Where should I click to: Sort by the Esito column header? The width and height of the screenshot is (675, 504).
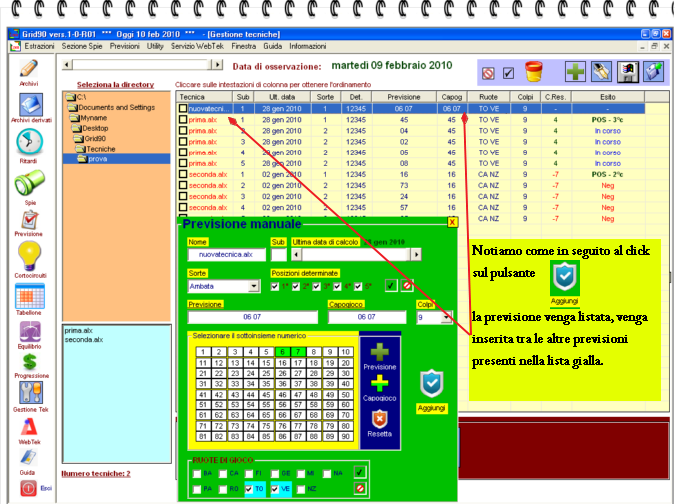coord(608,97)
